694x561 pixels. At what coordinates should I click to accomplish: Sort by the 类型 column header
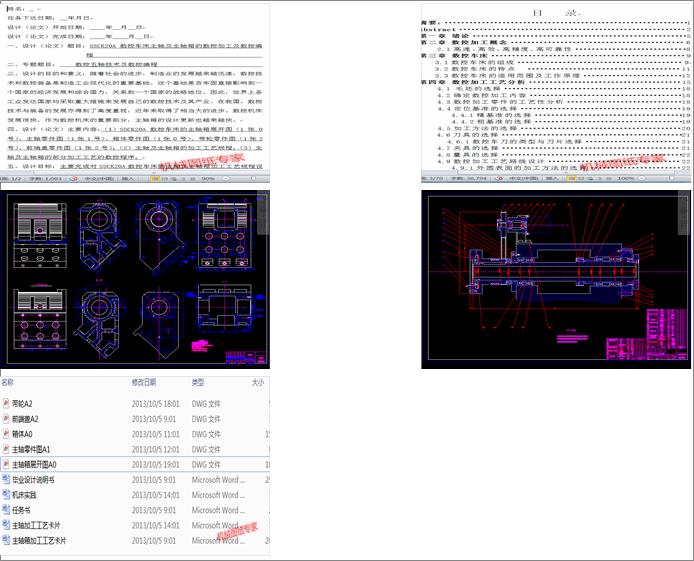198,383
